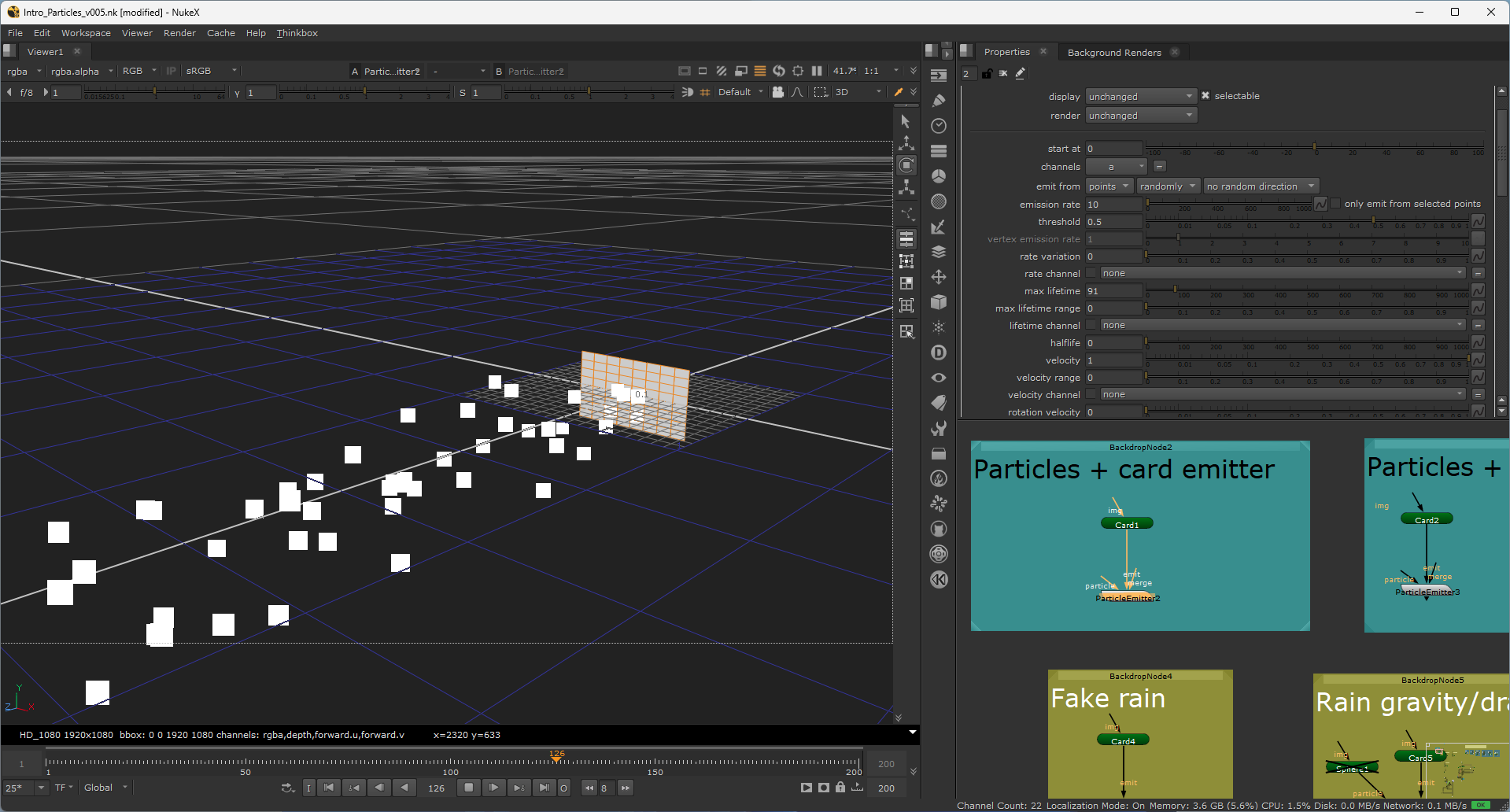Open the Draw nodes toolbar menu
The height and width of the screenshot is (812, 1510).
click(939, 101)
